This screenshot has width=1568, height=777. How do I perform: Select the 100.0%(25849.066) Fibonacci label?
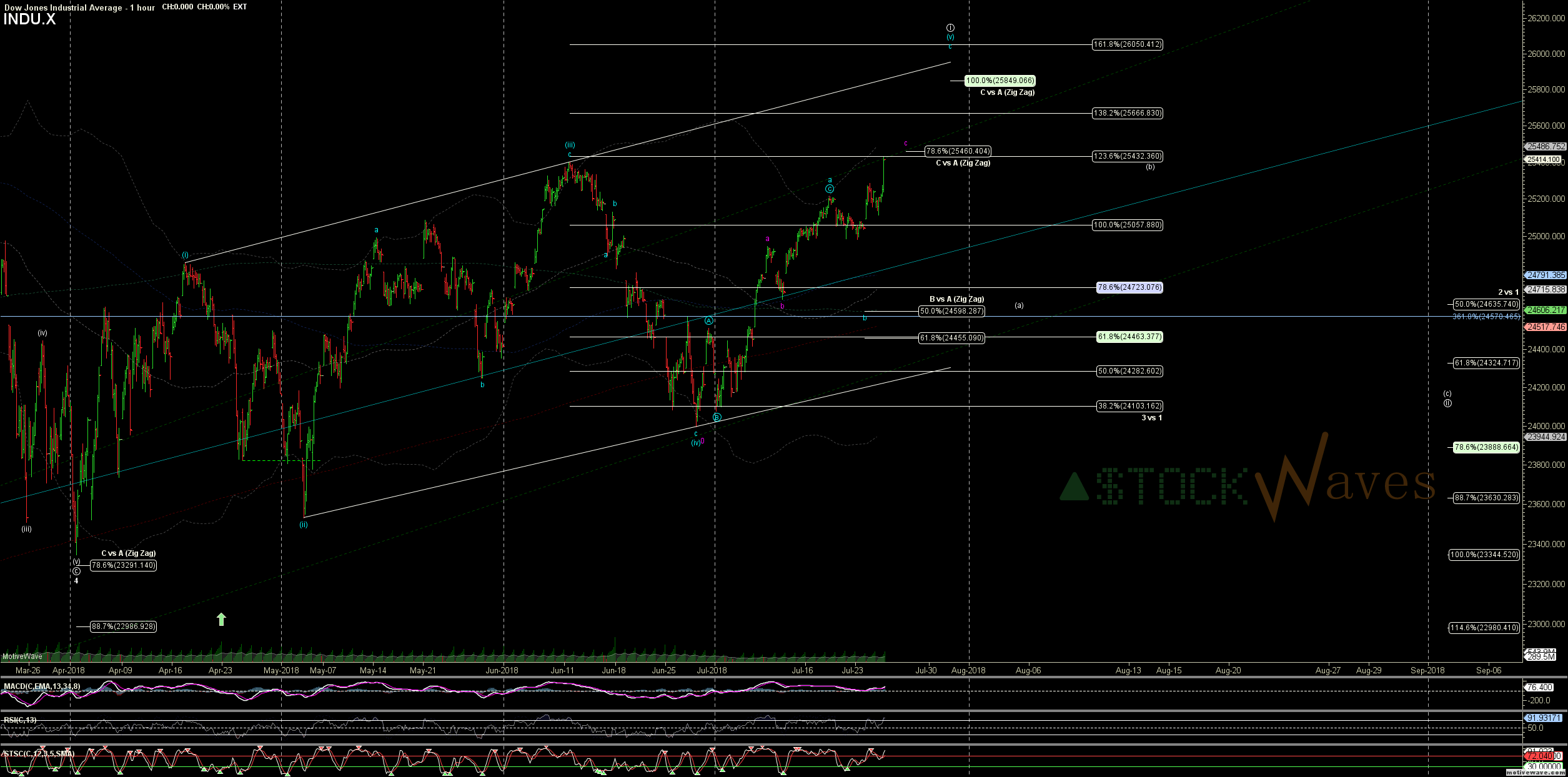tap(1000, 81)
